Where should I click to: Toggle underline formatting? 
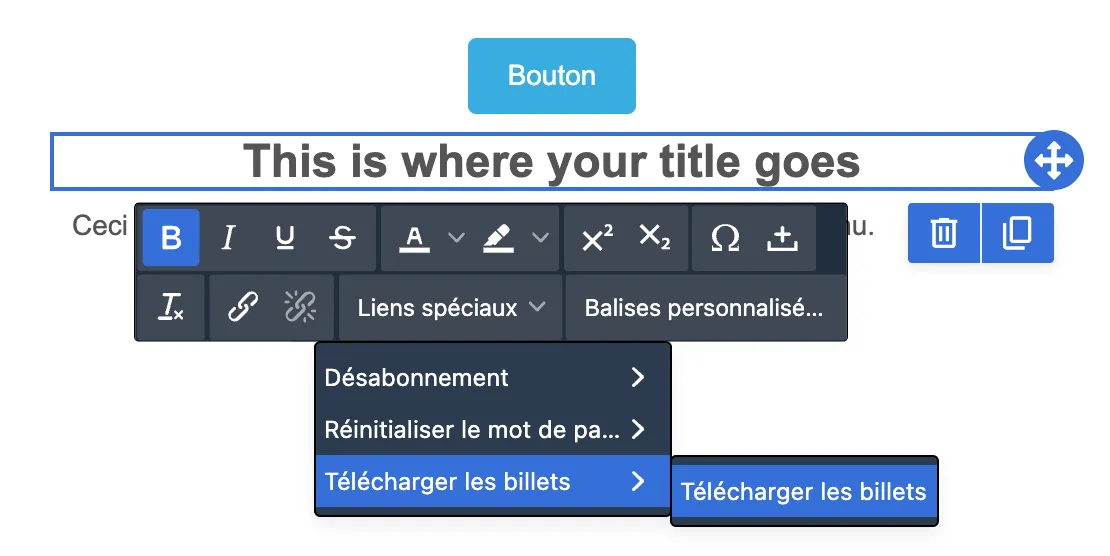tap(285, 237)
